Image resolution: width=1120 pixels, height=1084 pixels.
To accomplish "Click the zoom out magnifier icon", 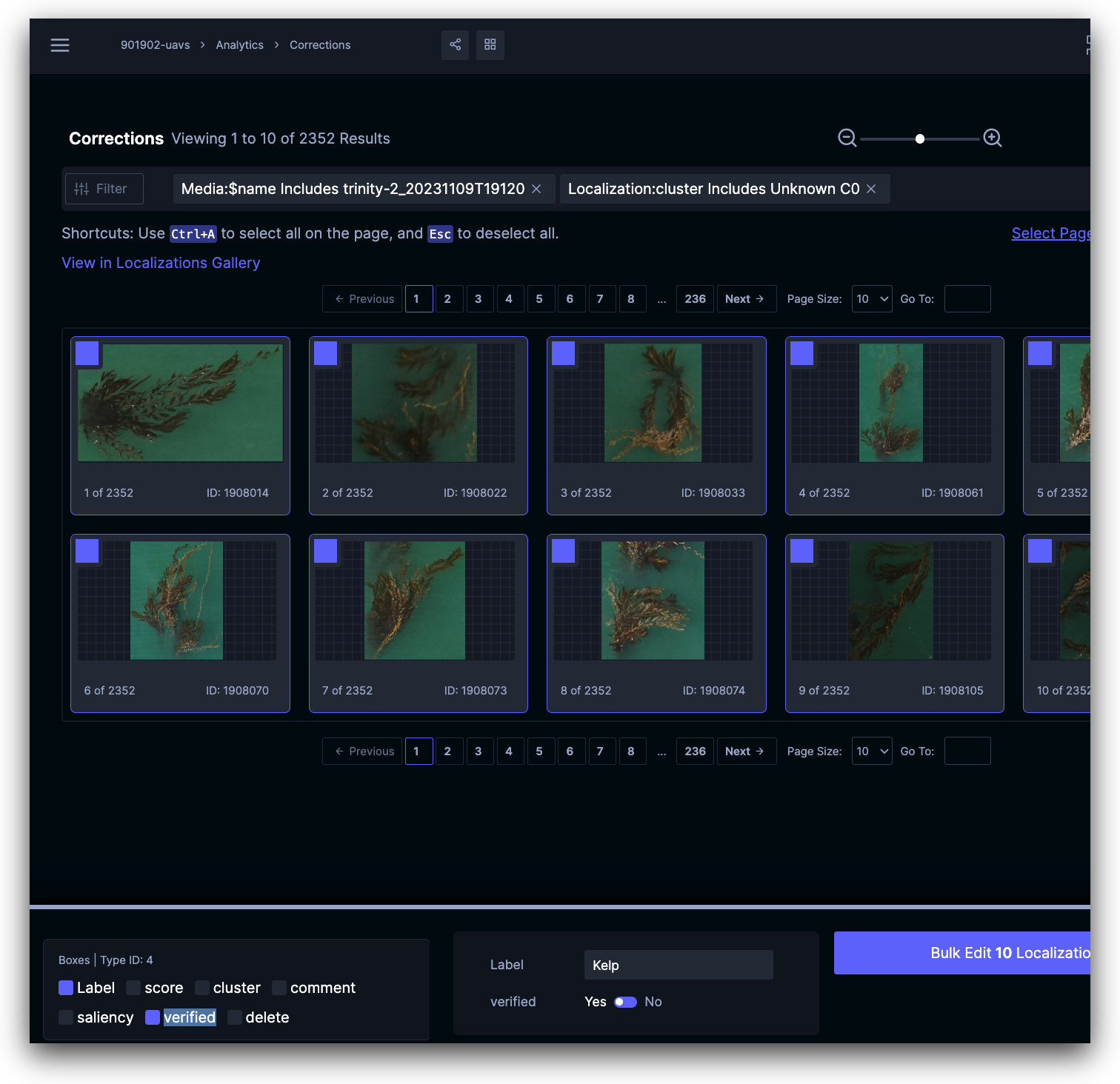I will (847, 138).
